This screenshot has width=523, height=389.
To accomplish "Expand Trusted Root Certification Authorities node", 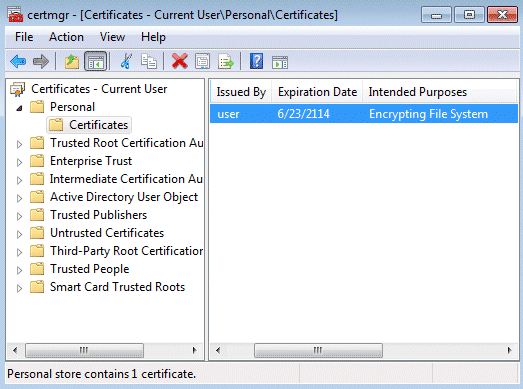I will pos(19,144).
